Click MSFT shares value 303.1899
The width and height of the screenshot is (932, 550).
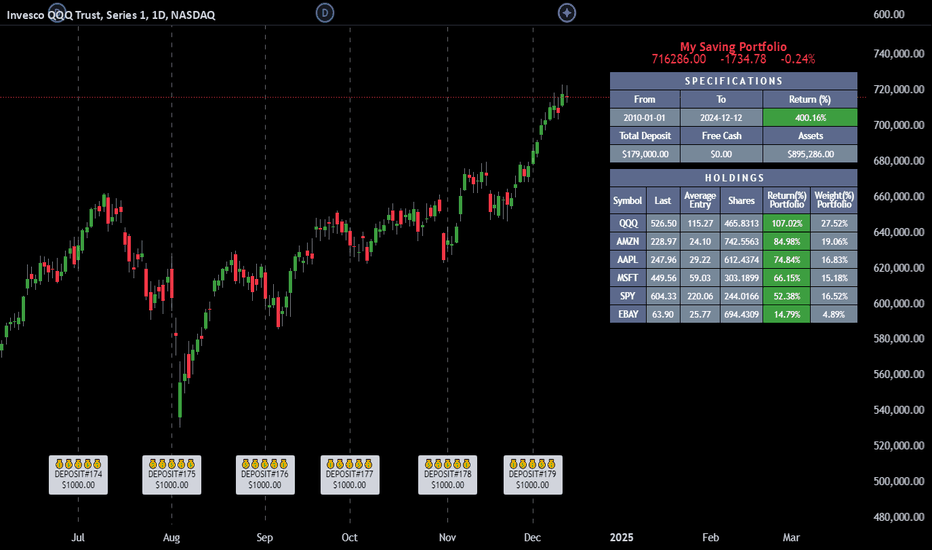coord(741,278)
